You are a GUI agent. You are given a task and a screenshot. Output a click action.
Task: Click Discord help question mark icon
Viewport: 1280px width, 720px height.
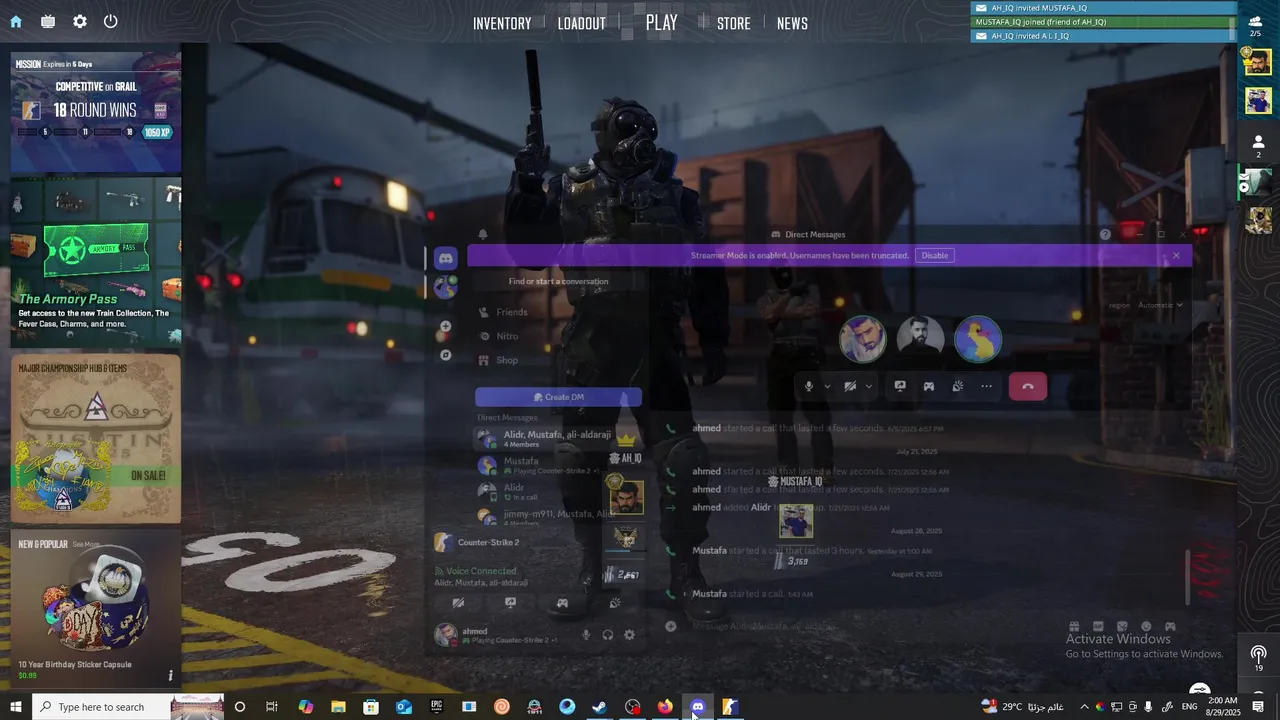click(x=1105, y=234)
